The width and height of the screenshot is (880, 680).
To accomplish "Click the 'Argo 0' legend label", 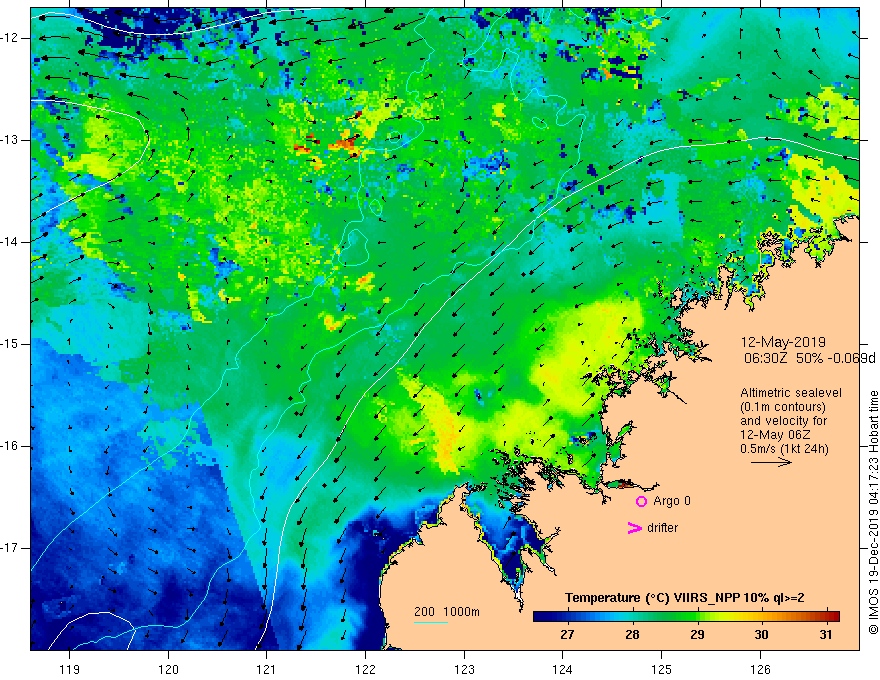I will [672, 501].
